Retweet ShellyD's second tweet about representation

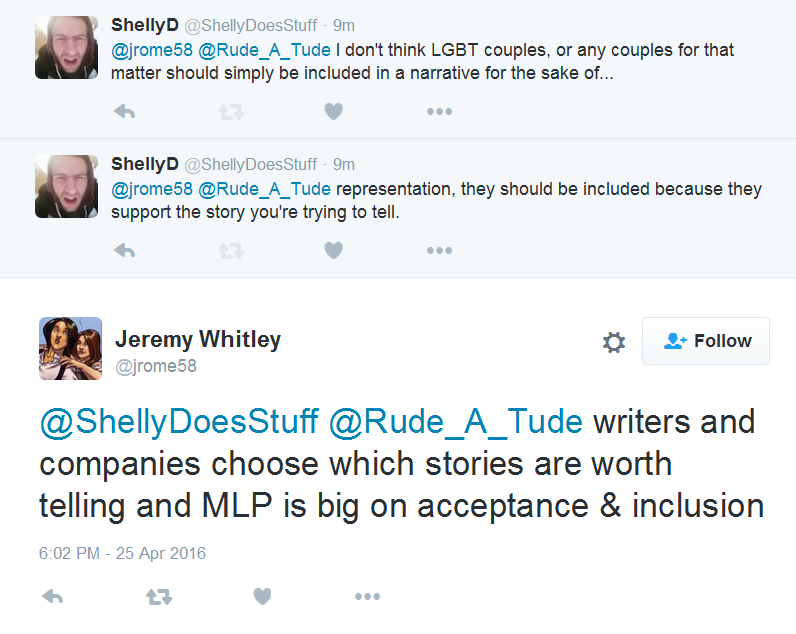pyautogui.click(x=231, y=250)
